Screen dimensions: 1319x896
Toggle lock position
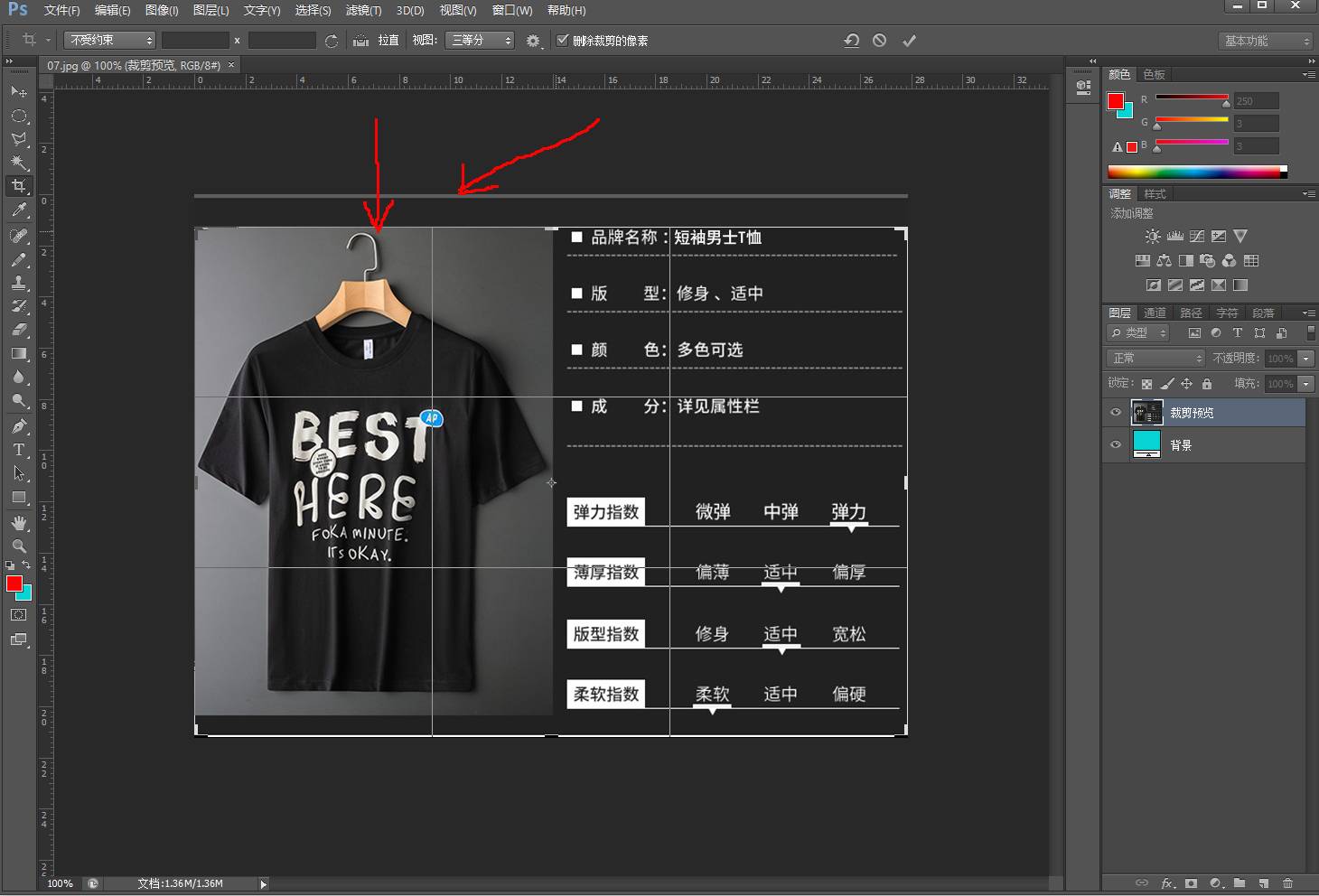pos(1187,384)
